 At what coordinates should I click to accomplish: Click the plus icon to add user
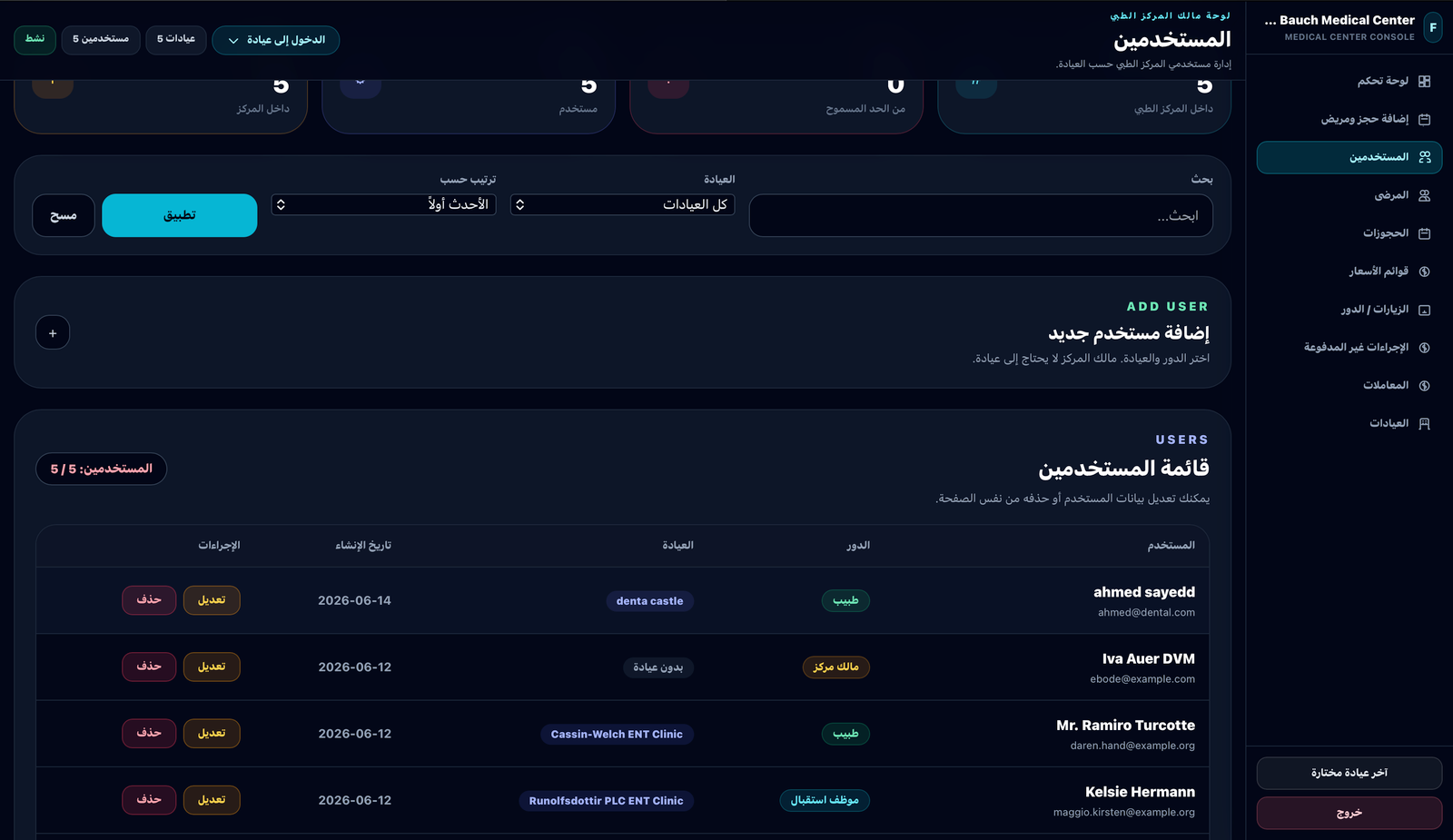point(53,333)
